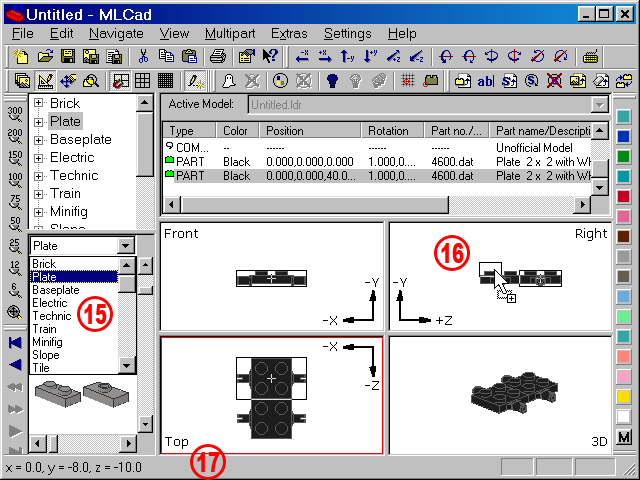Click the Color column header
640x480 pixels.
click(238, 131)
